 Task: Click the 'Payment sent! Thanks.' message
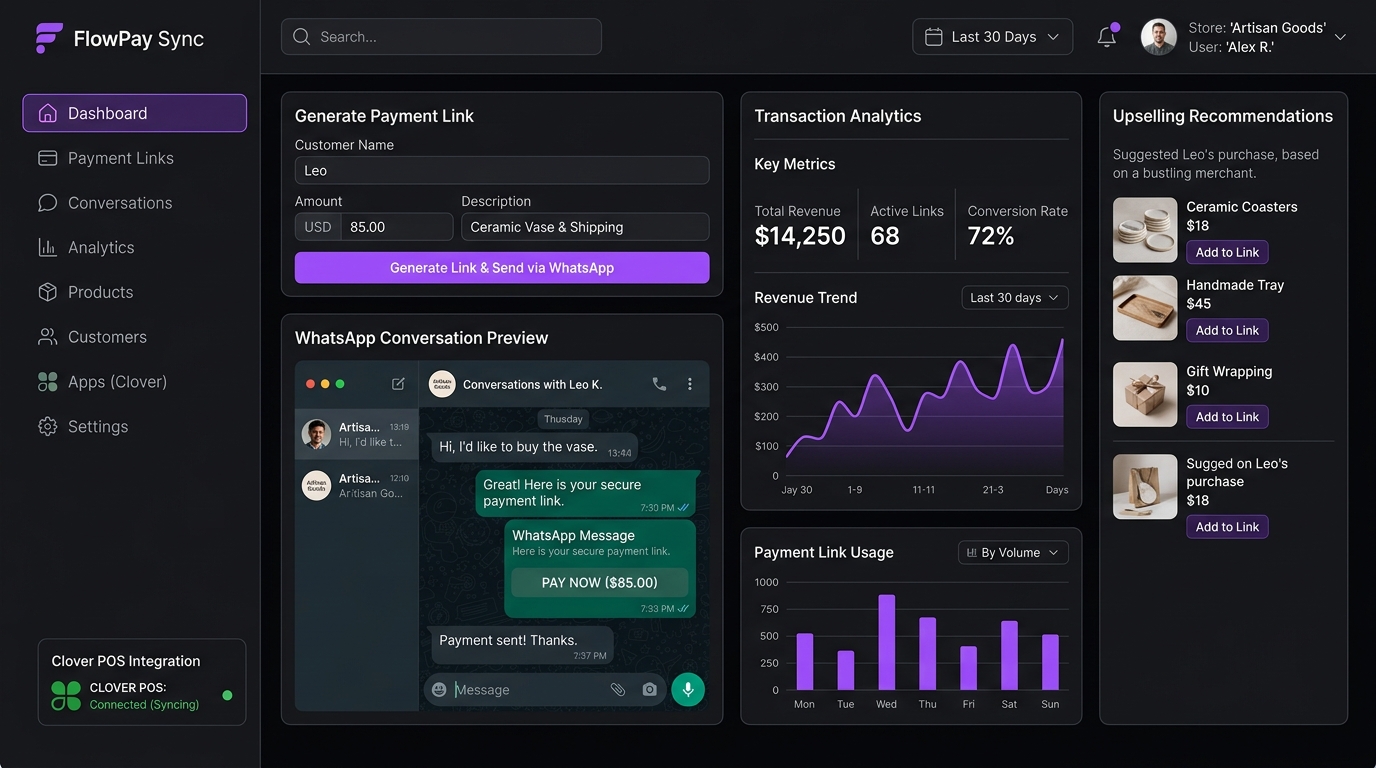[x=522, y=645]
